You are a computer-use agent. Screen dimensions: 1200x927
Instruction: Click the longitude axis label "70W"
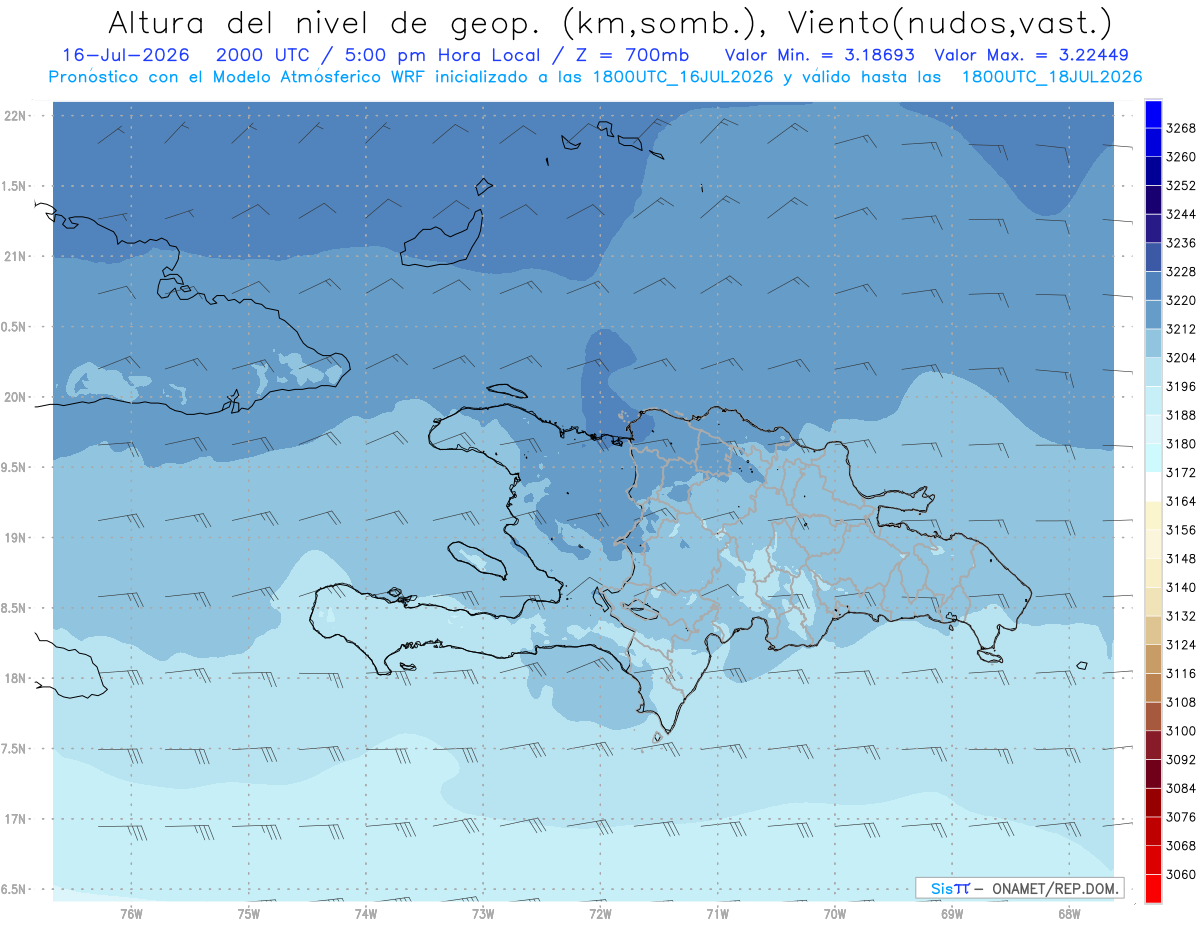[x=835, y=914]
